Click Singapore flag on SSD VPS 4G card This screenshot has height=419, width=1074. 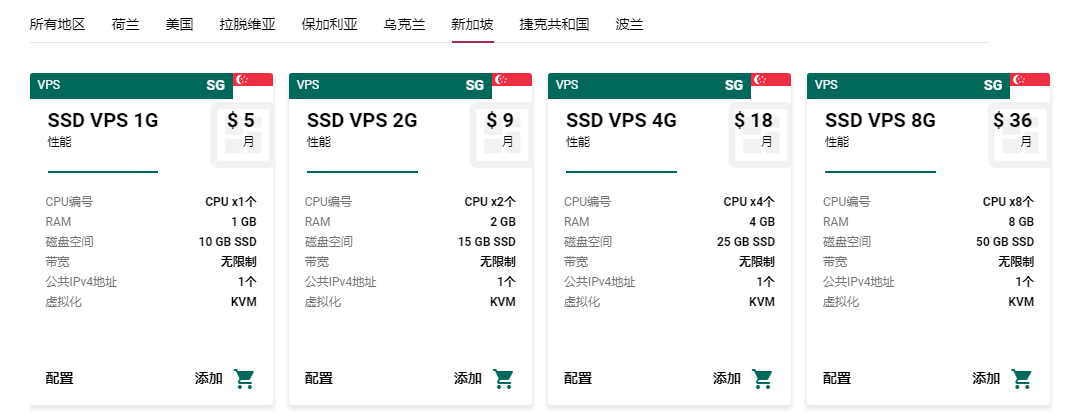[x=771, y=80]
